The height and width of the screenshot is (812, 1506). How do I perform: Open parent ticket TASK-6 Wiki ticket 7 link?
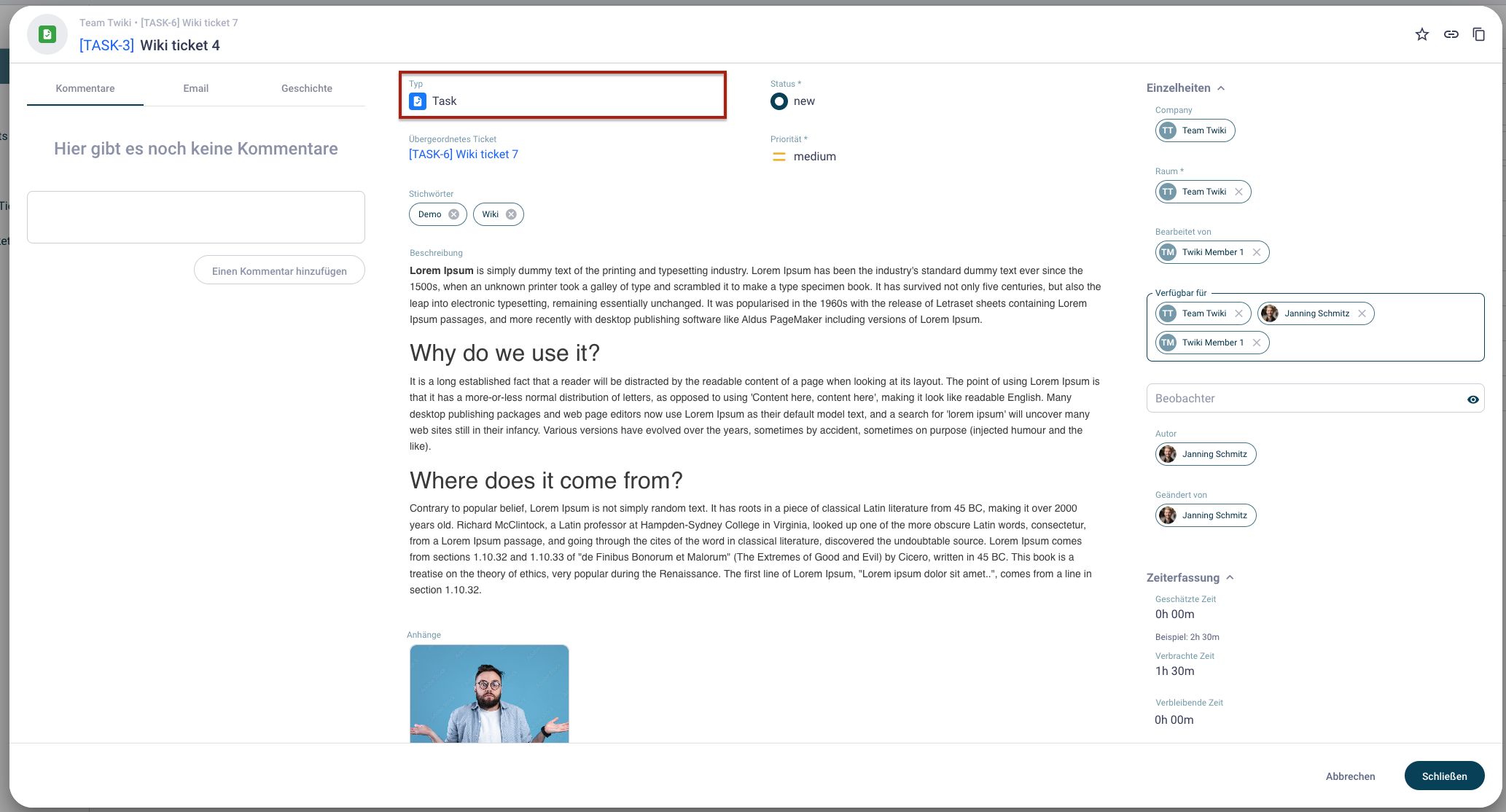[464, 155]
